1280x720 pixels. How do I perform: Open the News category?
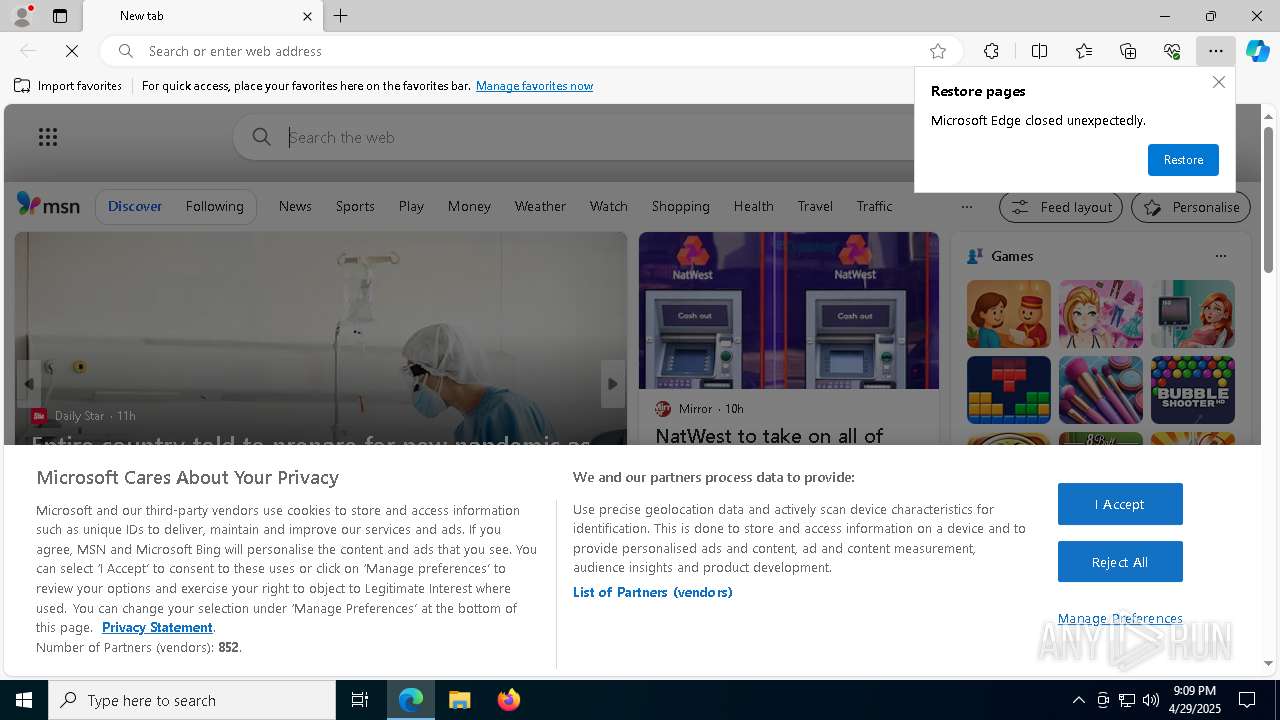[295, 206]
